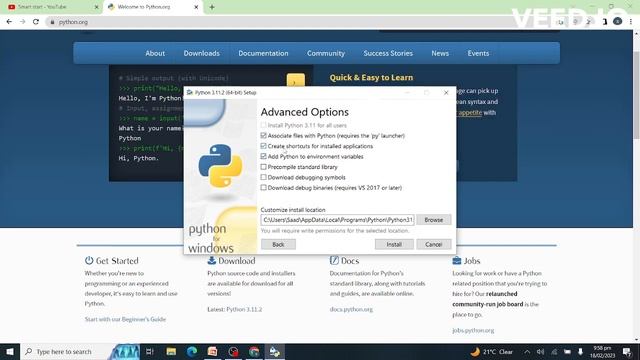
Task: Open the Windows Start menu
Action: 10,351
